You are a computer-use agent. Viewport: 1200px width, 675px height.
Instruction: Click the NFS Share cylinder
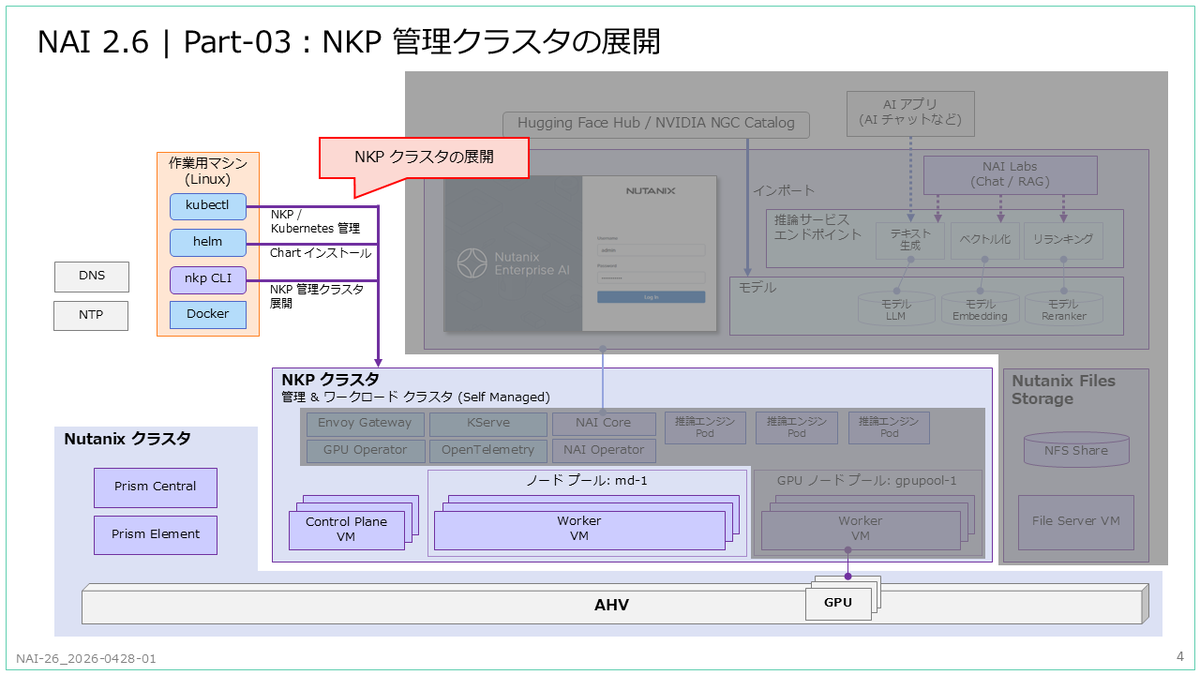click(x=1076, y=450)
